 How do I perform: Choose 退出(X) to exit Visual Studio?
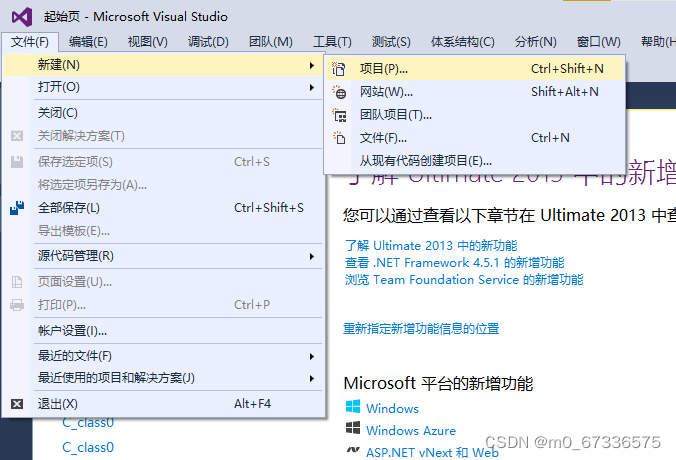pyautogui.click(x=163, y=404)
